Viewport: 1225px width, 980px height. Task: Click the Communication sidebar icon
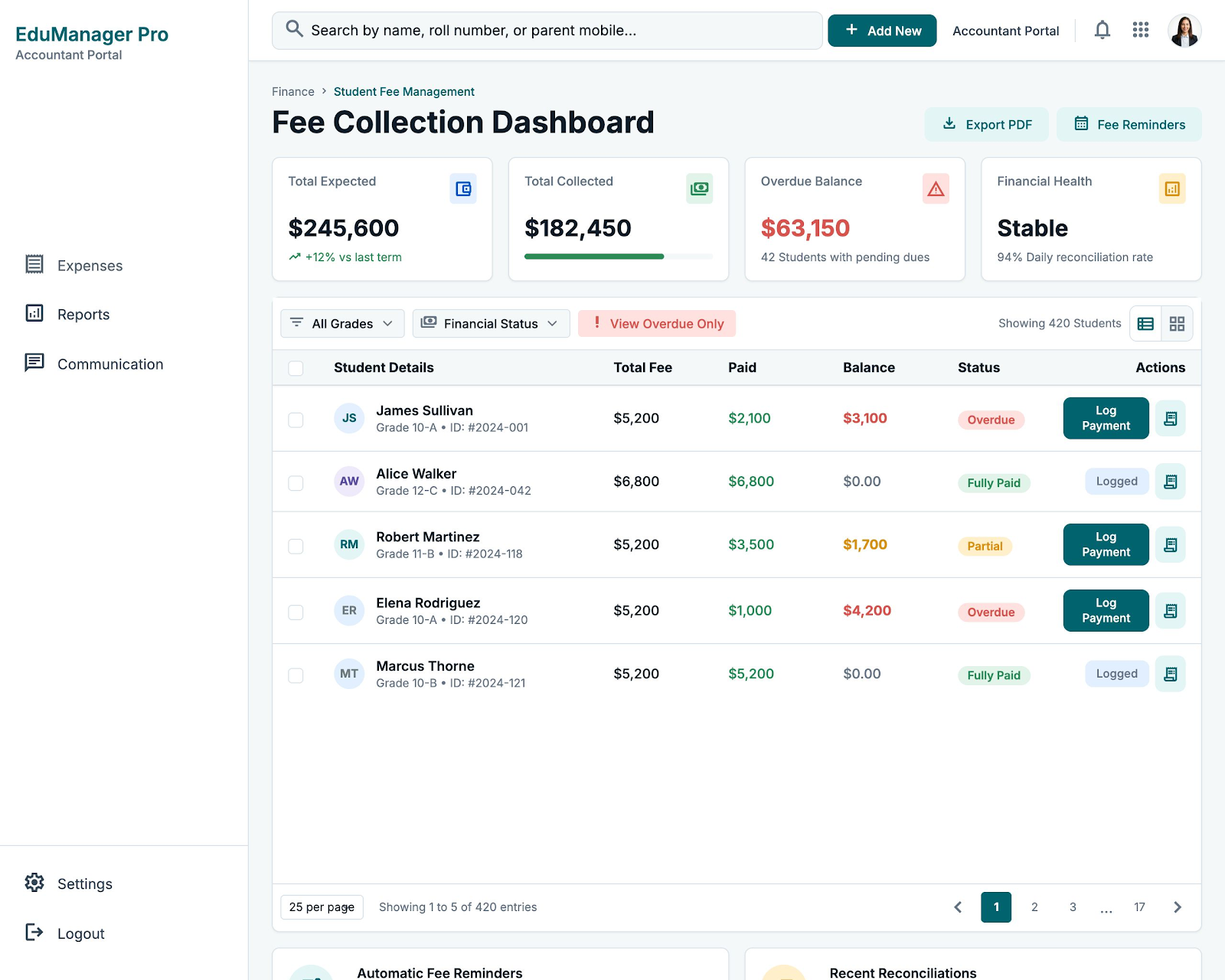[x=34, y=362]
